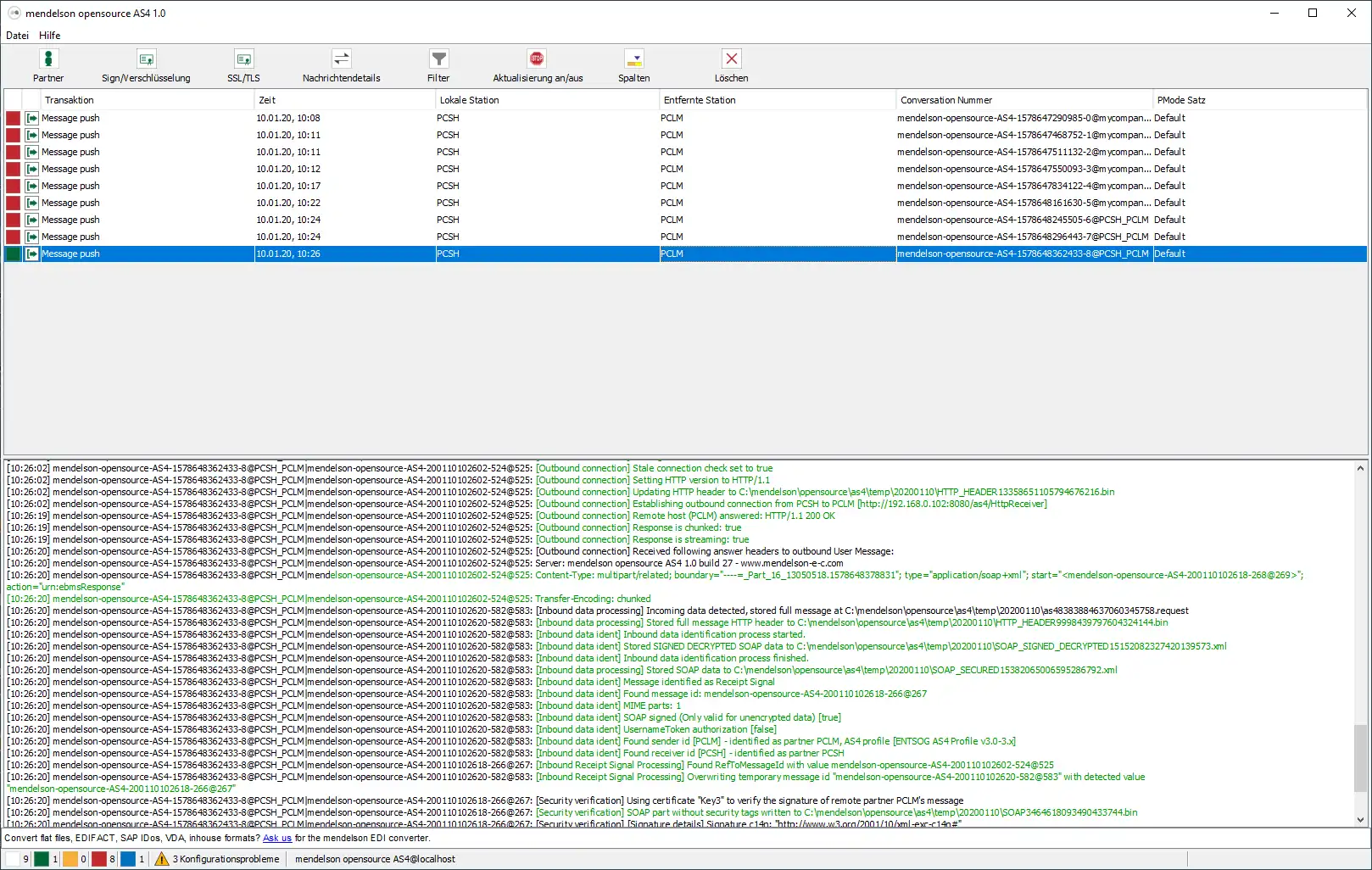Click direction icon of row ending 132-2@mycompan
1372x870 pixels.
point(32,152)
